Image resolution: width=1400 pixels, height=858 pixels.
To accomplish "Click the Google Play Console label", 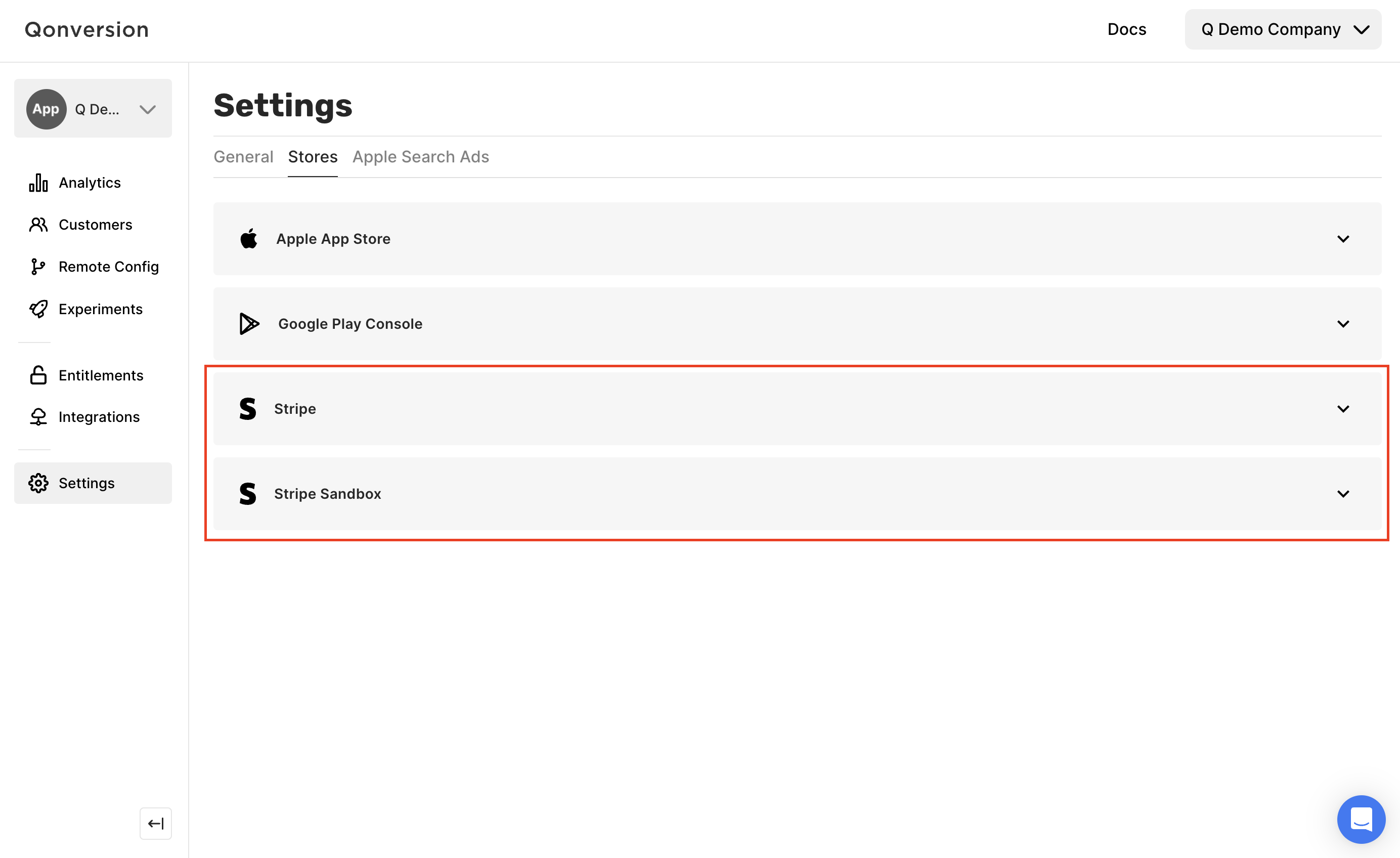I will 350,324.
